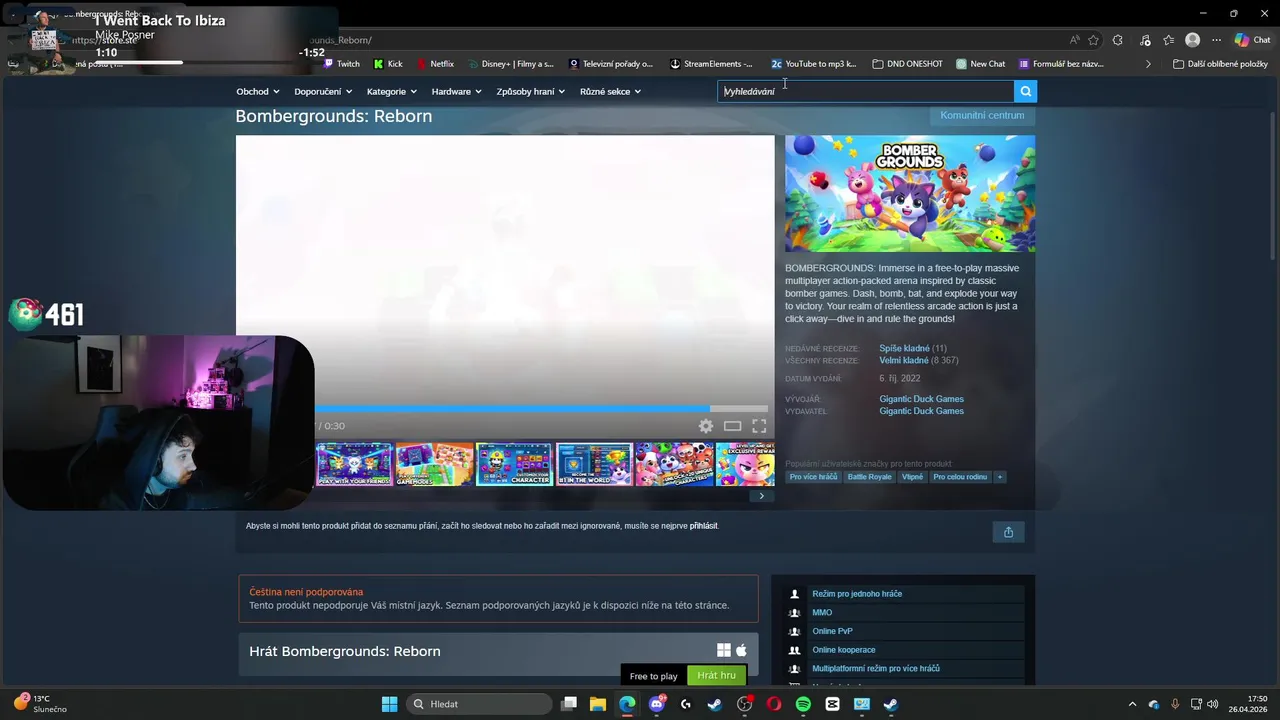Open the Různé sekce dropdown

(x=610, y=91)
